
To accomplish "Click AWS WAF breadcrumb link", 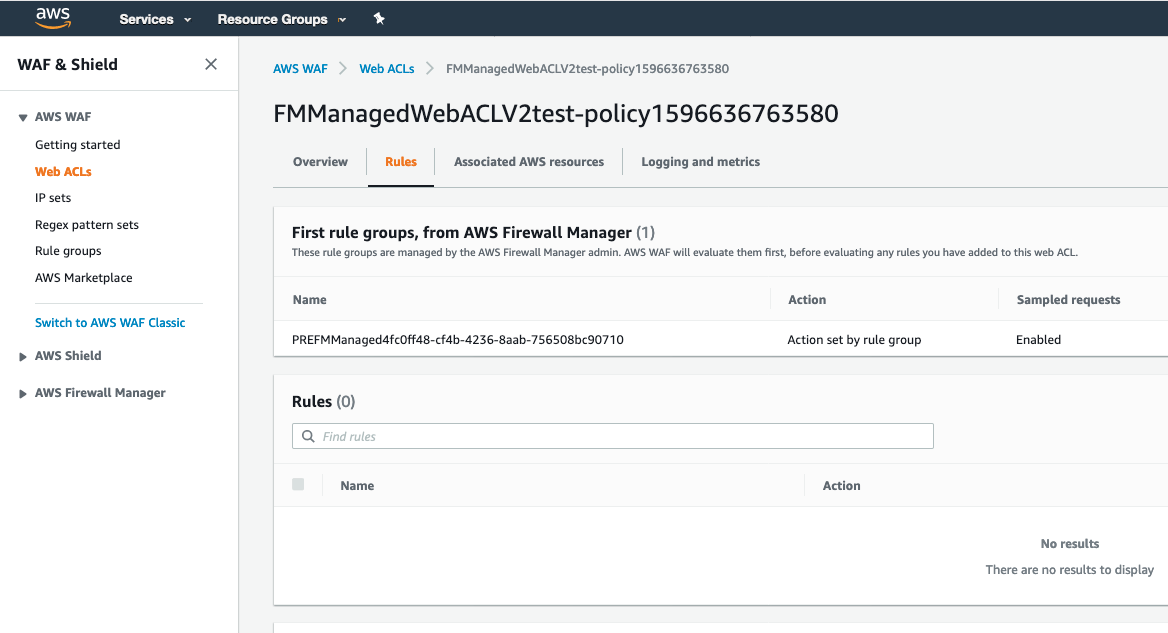I will [x=300, y=69].
